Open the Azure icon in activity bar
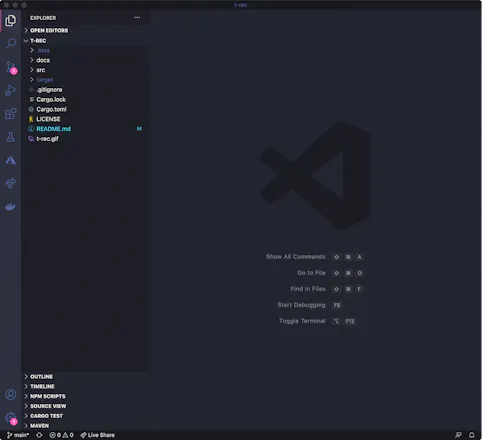Screen dimensions: 486x440 (11, 160)
